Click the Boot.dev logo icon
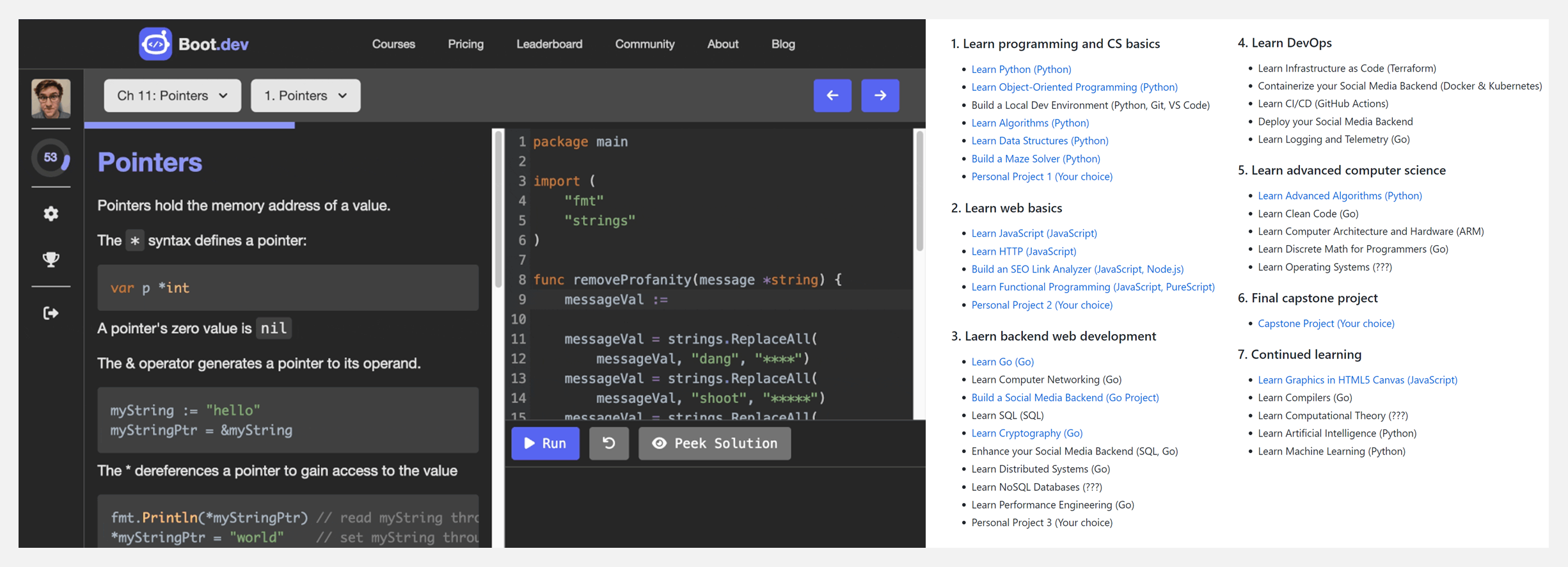Screen dimensions: 1568x567 pyautogui.click(x=155, y=44)
